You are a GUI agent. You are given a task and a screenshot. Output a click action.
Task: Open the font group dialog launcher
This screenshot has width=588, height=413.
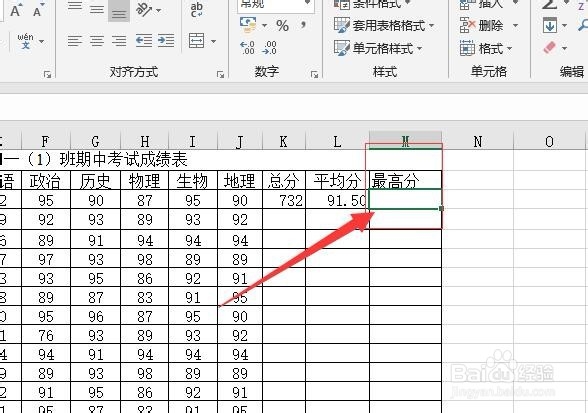(47, 75)
